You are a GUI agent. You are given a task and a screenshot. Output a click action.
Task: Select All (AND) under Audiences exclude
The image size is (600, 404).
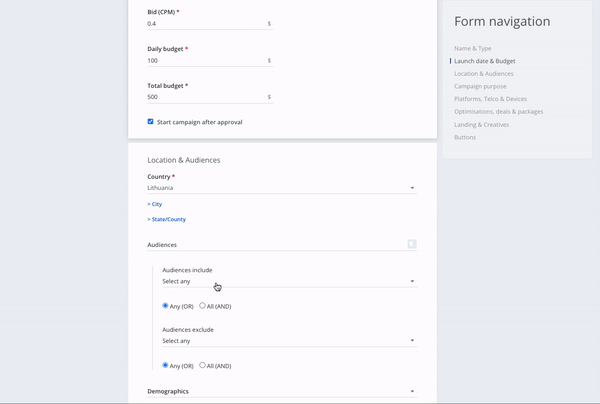tap(202, 365)
